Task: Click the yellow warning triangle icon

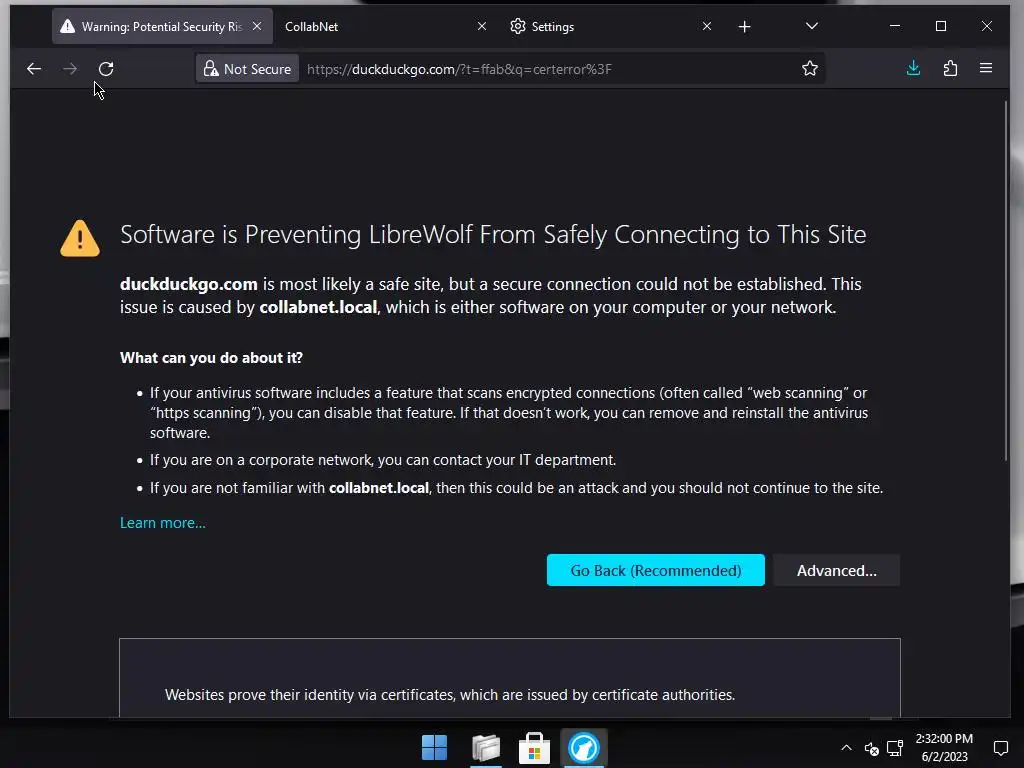Action: click(x=80, y=238)
